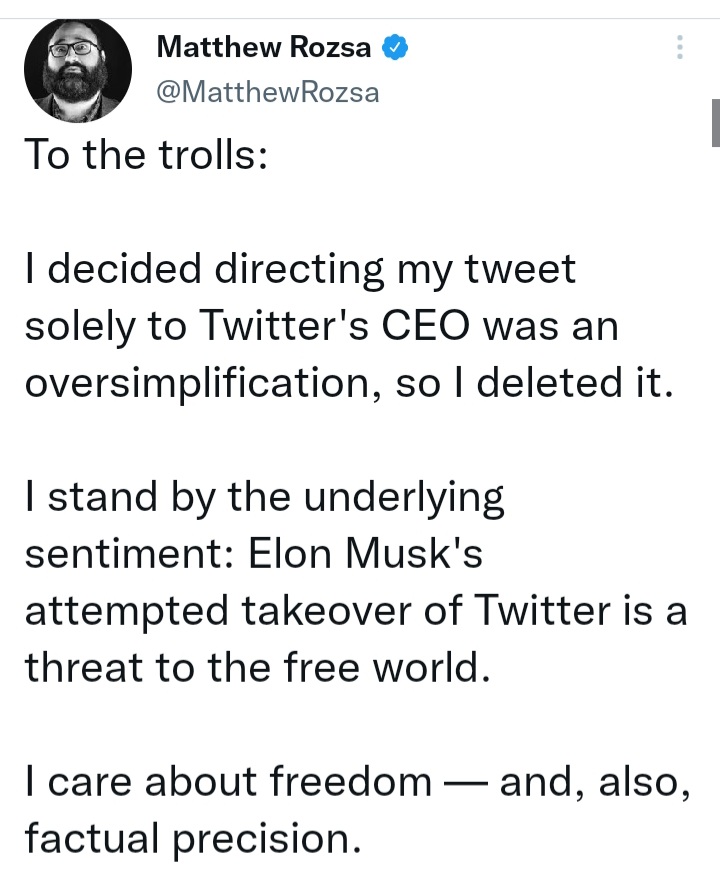Click the line "I stand by the underlying"
The height and width of the screenshot is (877, 720).
point(265,498)
